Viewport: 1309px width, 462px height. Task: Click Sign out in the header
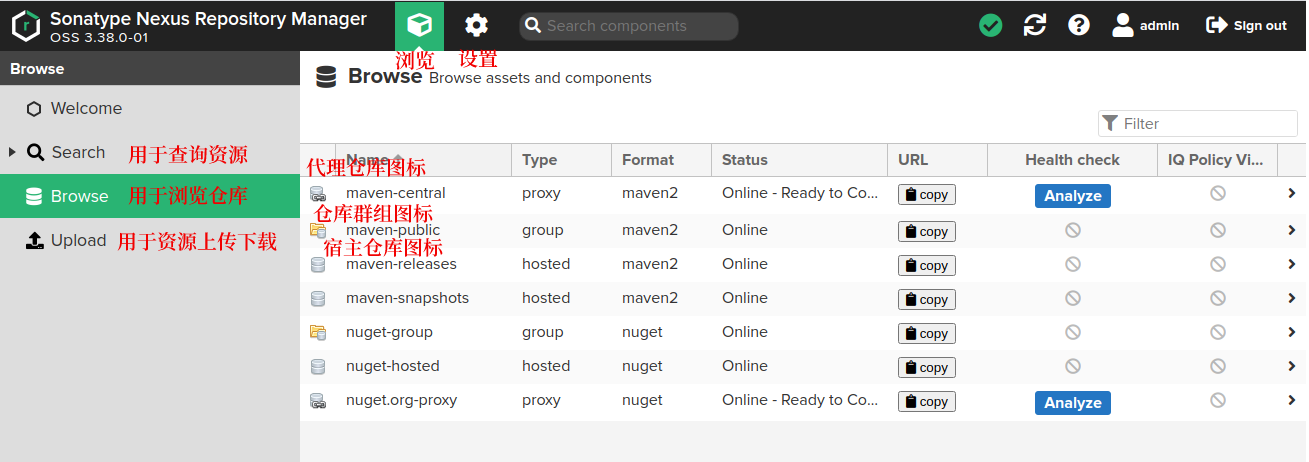1246,26
